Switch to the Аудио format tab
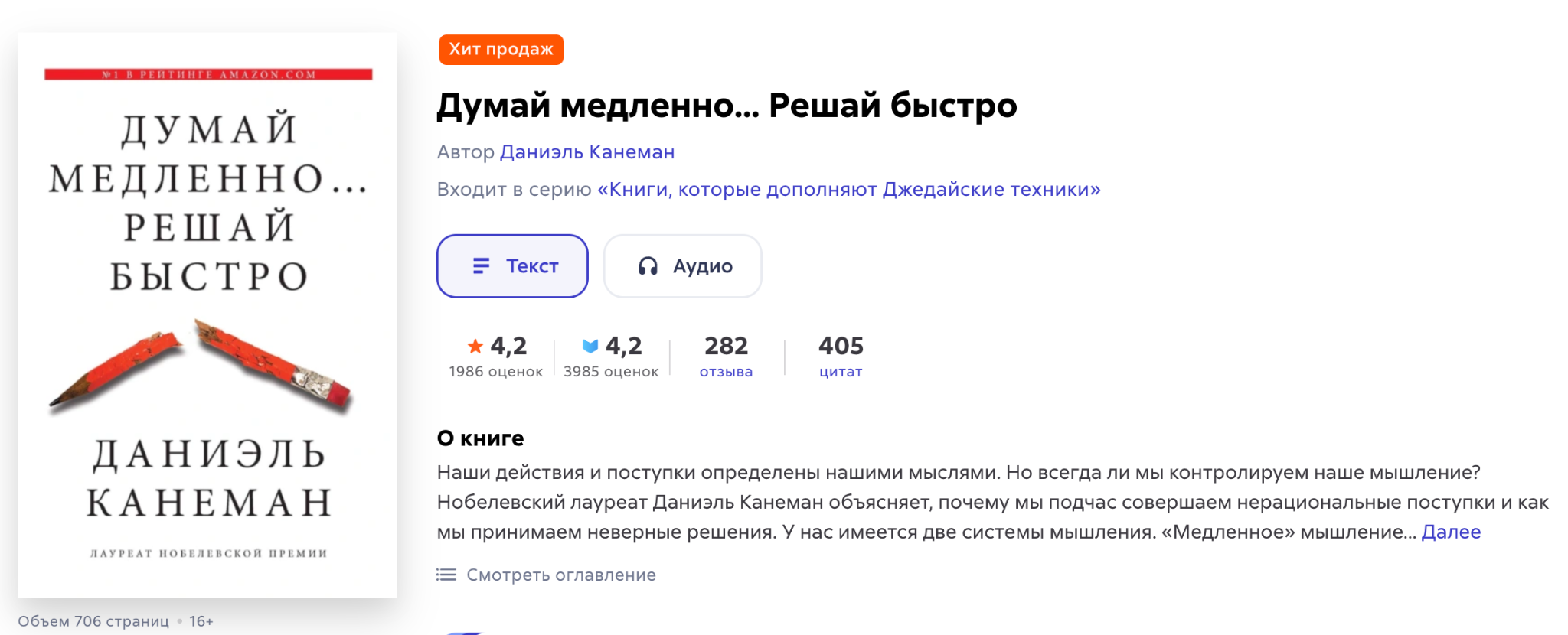Viewport: 1568px width, 635px height. [683, 266]
